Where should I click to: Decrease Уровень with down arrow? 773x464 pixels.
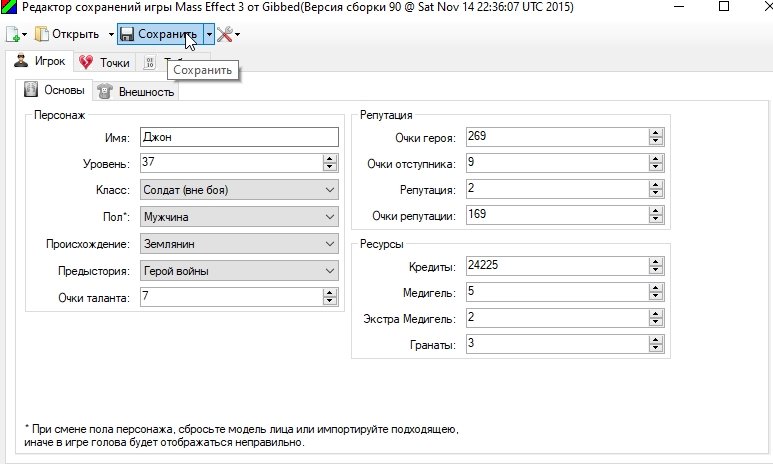pos(330,167)
